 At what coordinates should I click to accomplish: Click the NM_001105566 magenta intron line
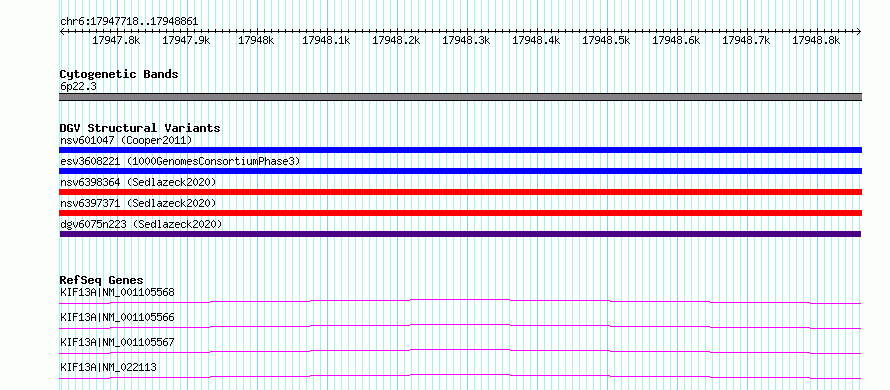click(x=460, y=326)
